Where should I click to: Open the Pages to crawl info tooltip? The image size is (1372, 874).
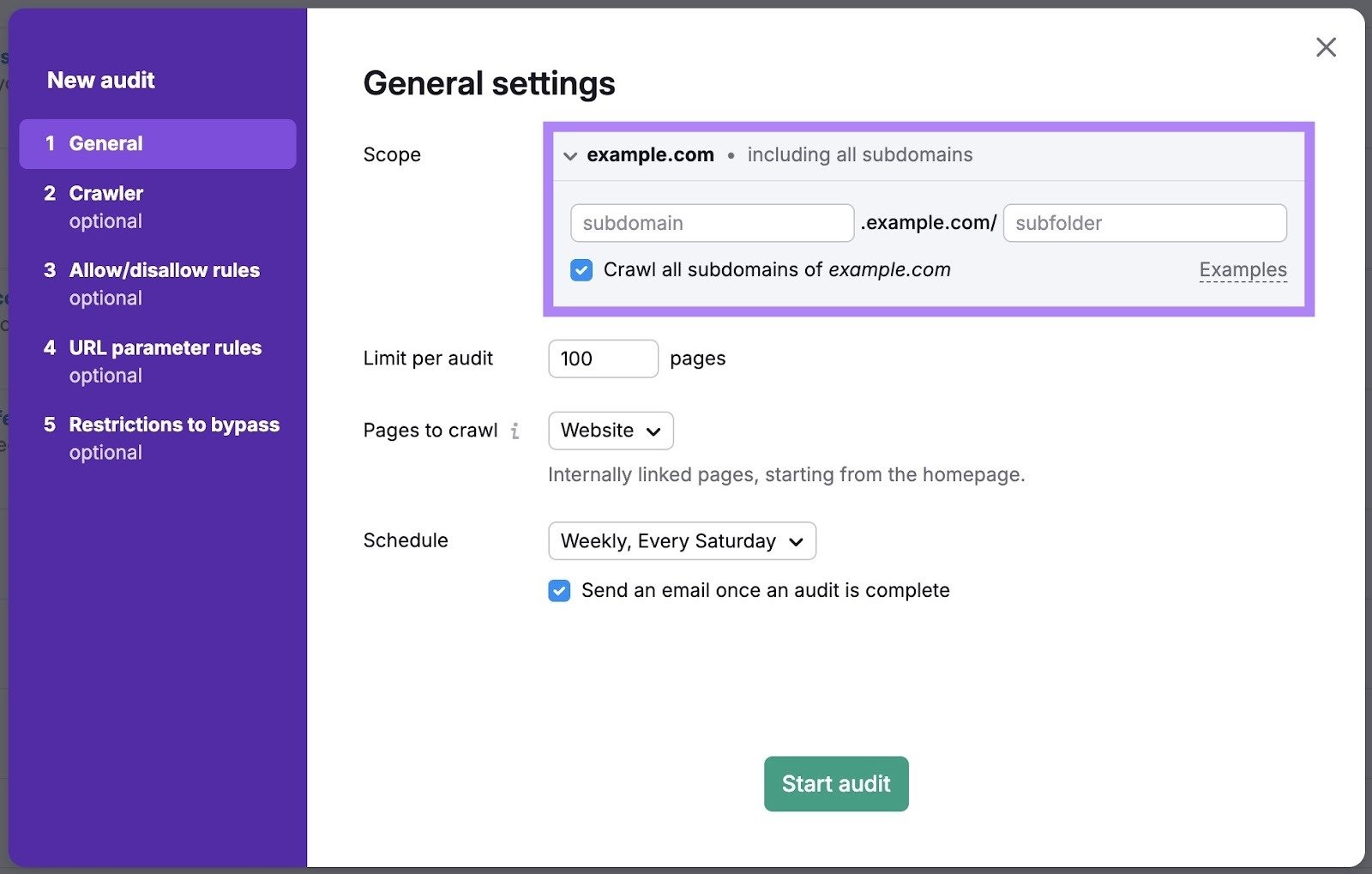pos(515,431)
